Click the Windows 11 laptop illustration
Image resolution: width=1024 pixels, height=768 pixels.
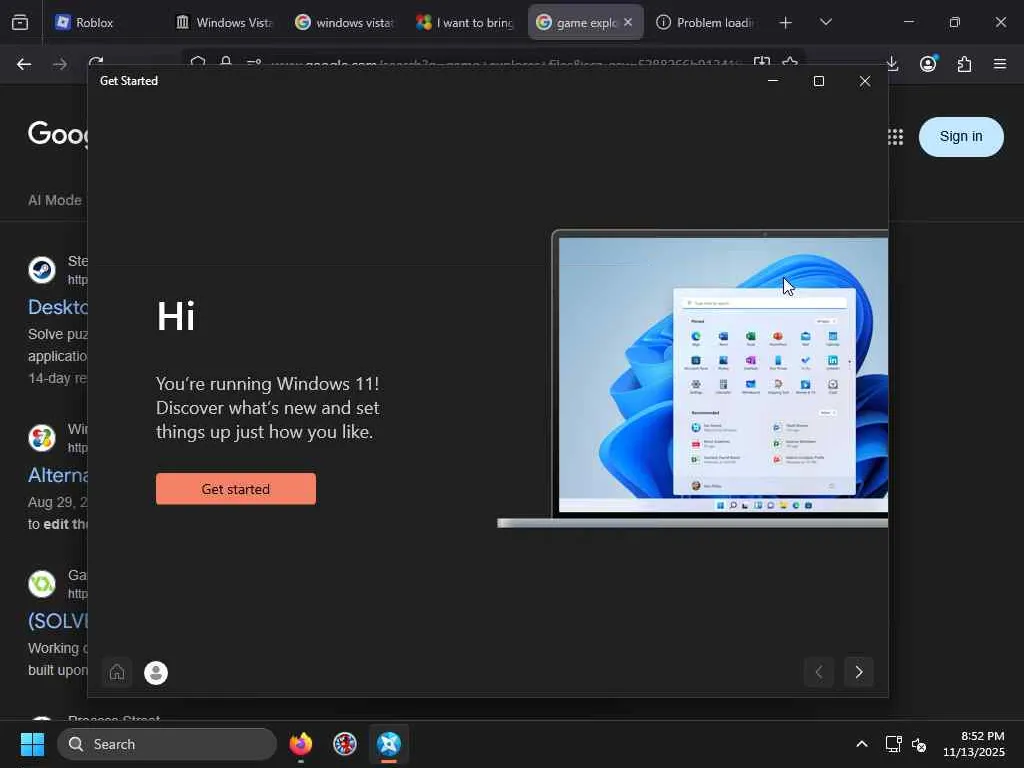(x=692, y=379)
